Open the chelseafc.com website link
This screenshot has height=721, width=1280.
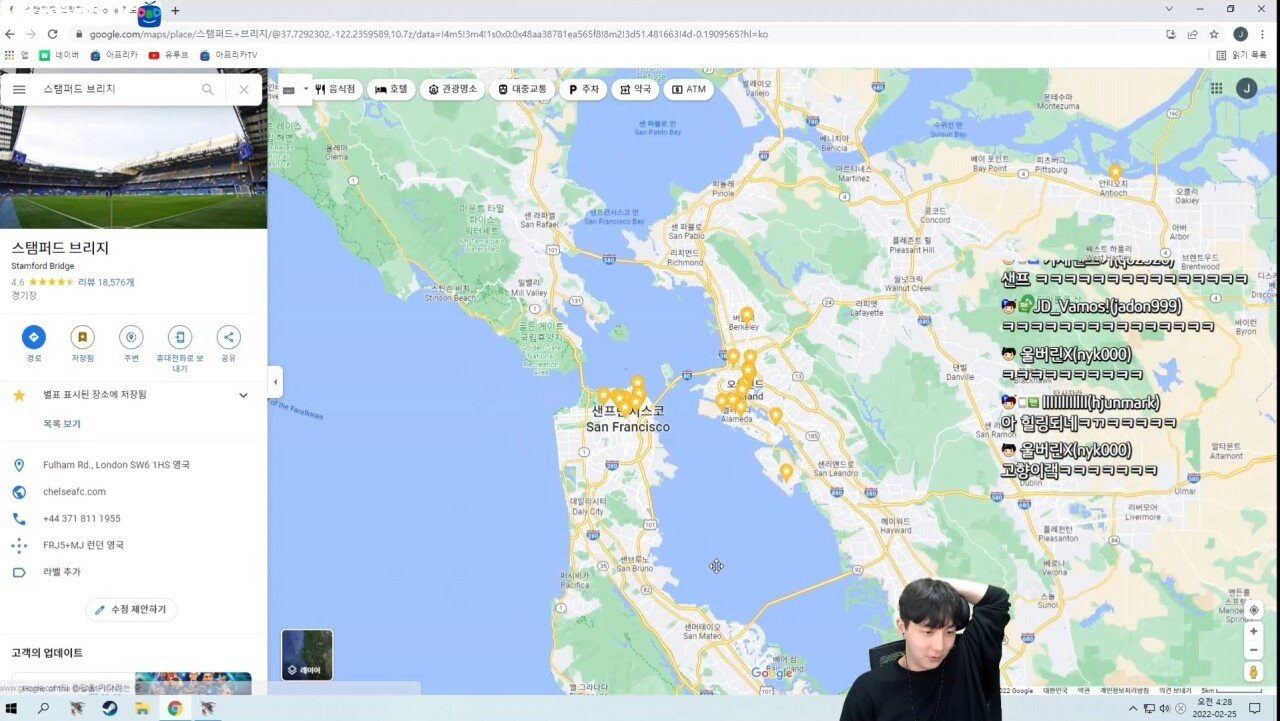pos(74,492)
